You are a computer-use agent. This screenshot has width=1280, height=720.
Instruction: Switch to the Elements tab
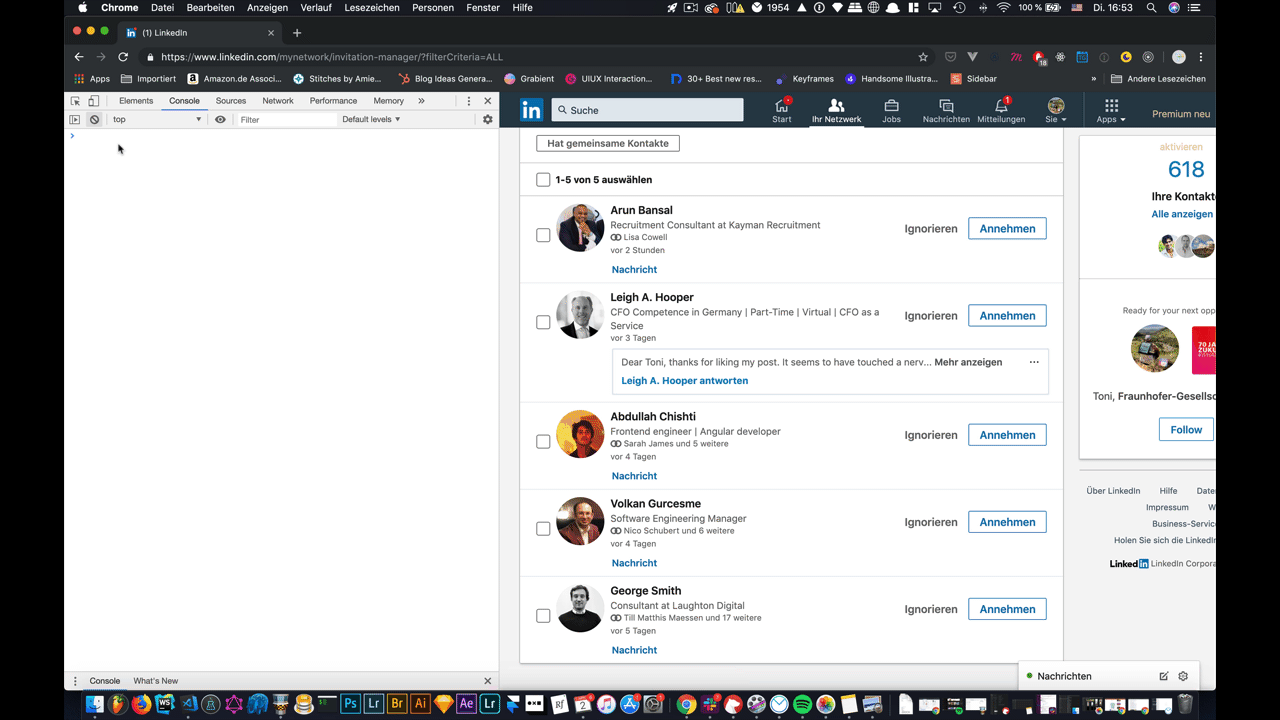click(136, 101)
